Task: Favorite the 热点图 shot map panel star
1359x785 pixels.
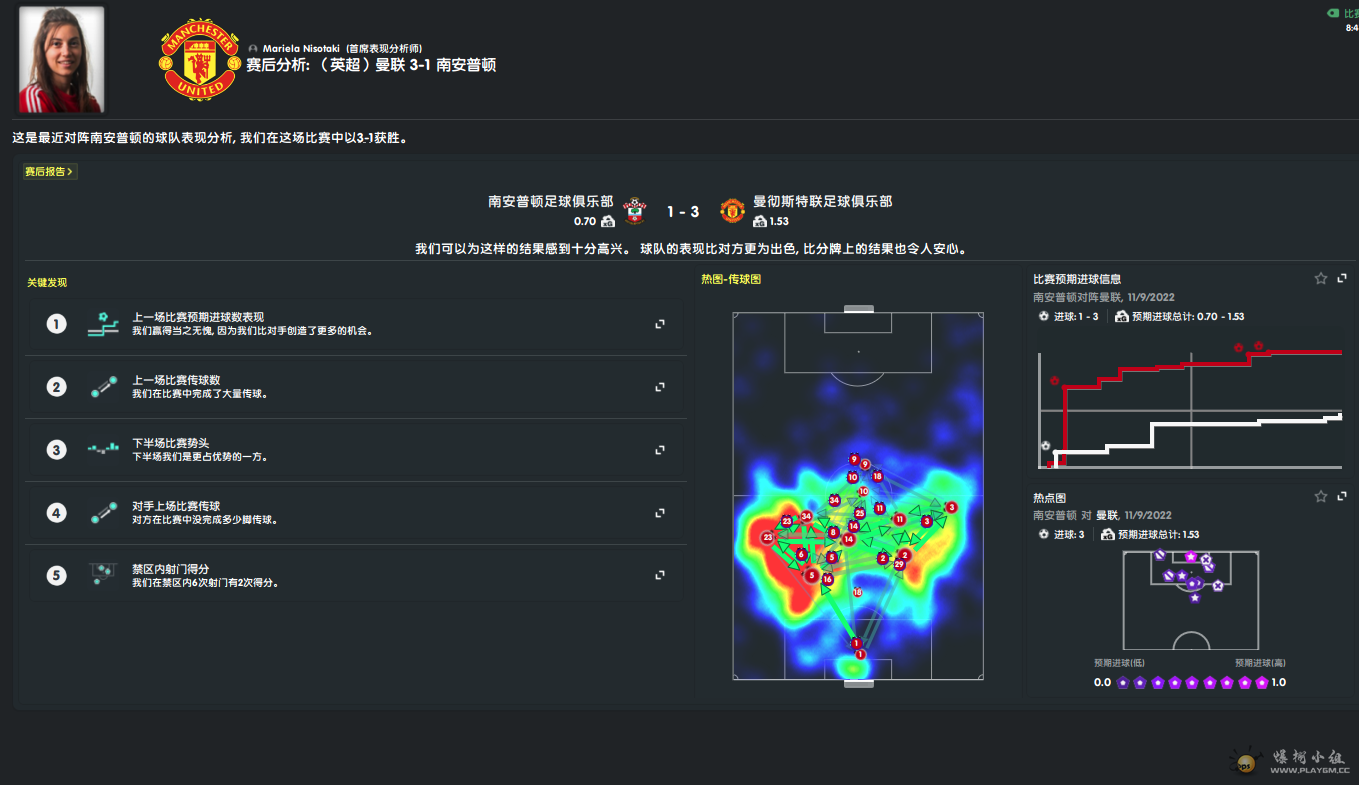Action: [1321, 496]
